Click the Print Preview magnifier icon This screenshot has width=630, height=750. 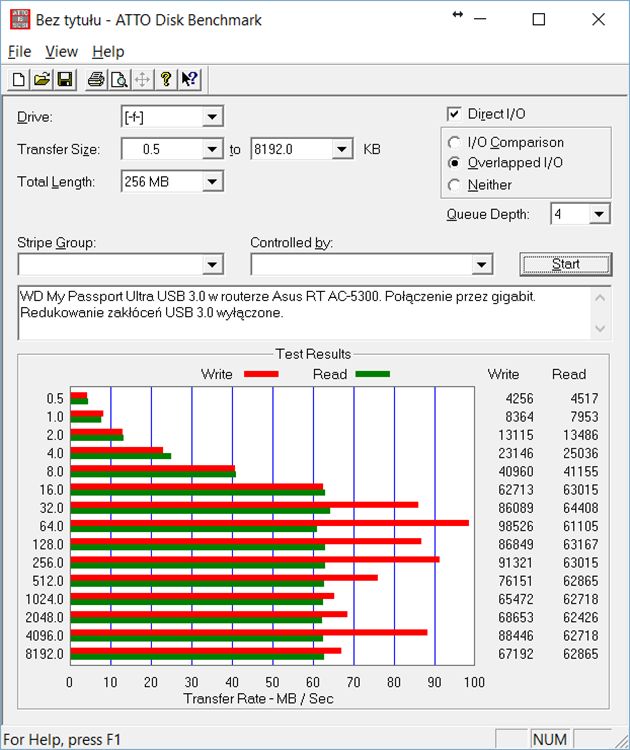pyautogui.click(x=119, y=79)
